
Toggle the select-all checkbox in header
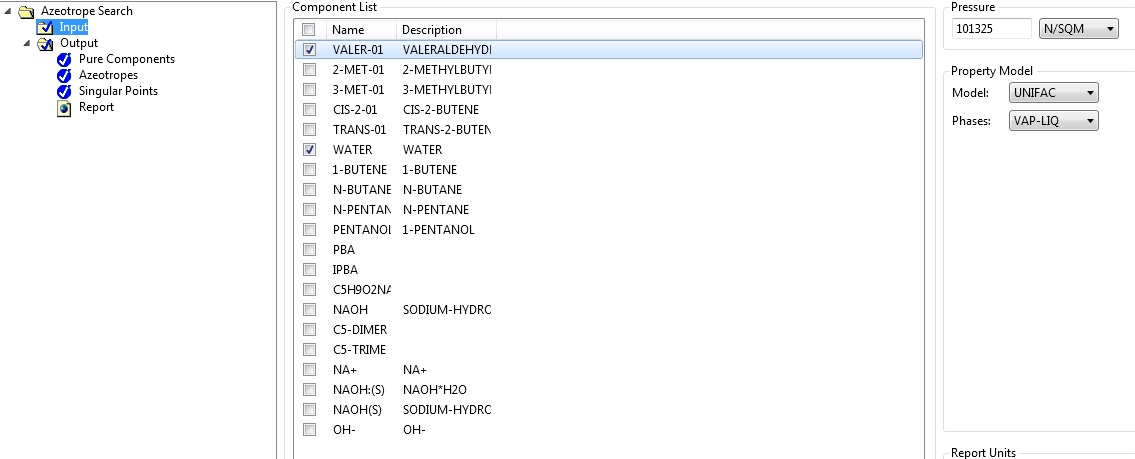pos(309,30)
